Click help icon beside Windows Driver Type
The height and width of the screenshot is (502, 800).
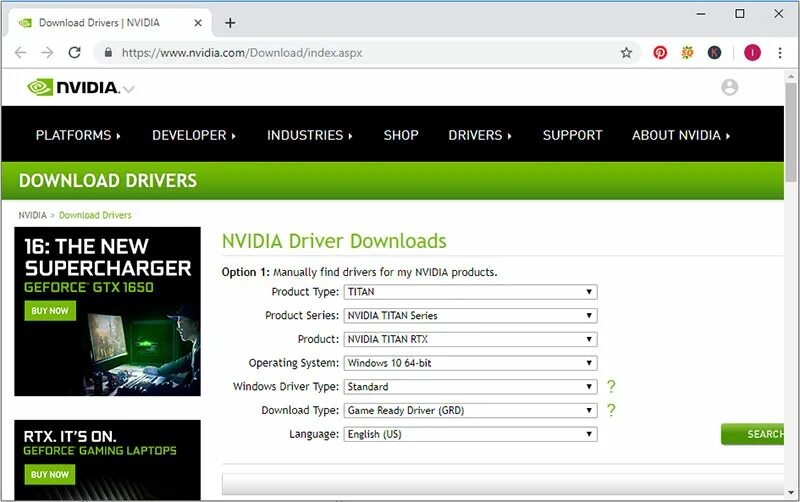pos(611,387)
